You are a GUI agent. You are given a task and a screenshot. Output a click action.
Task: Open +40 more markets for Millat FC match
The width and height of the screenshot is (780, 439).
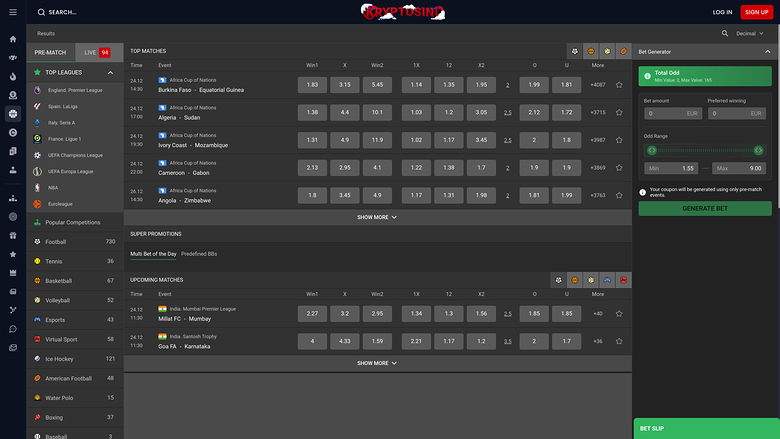[598, 314]
